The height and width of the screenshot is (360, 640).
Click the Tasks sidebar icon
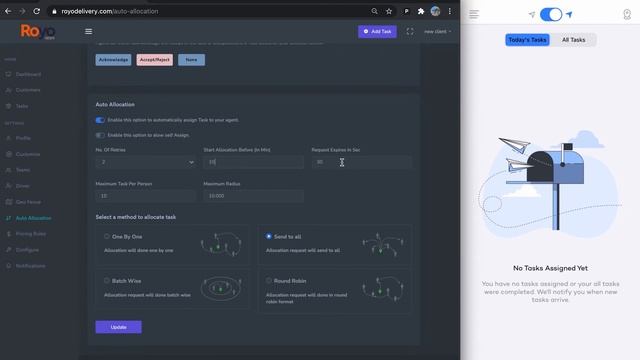coord(9,106)
